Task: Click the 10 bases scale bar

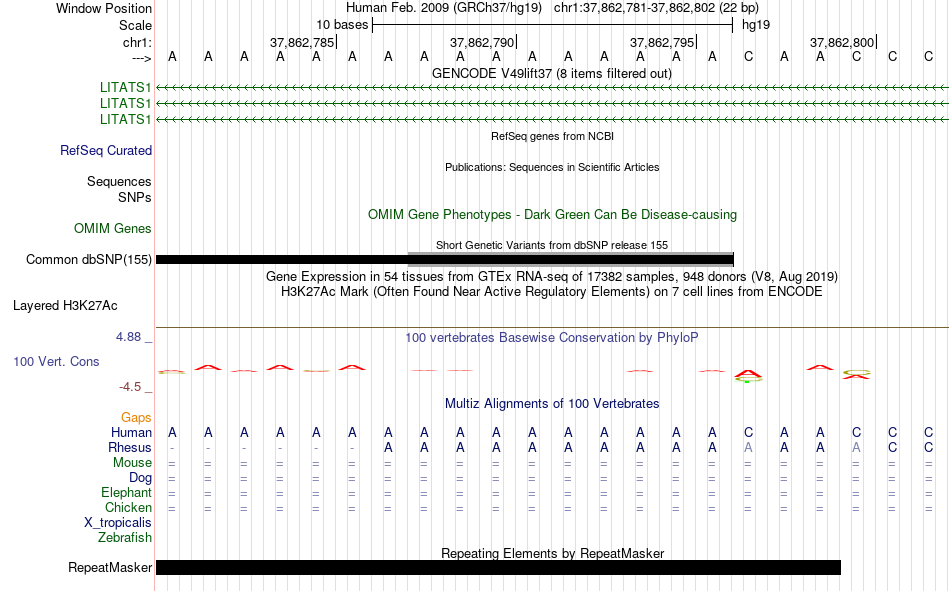Action: 553,25
